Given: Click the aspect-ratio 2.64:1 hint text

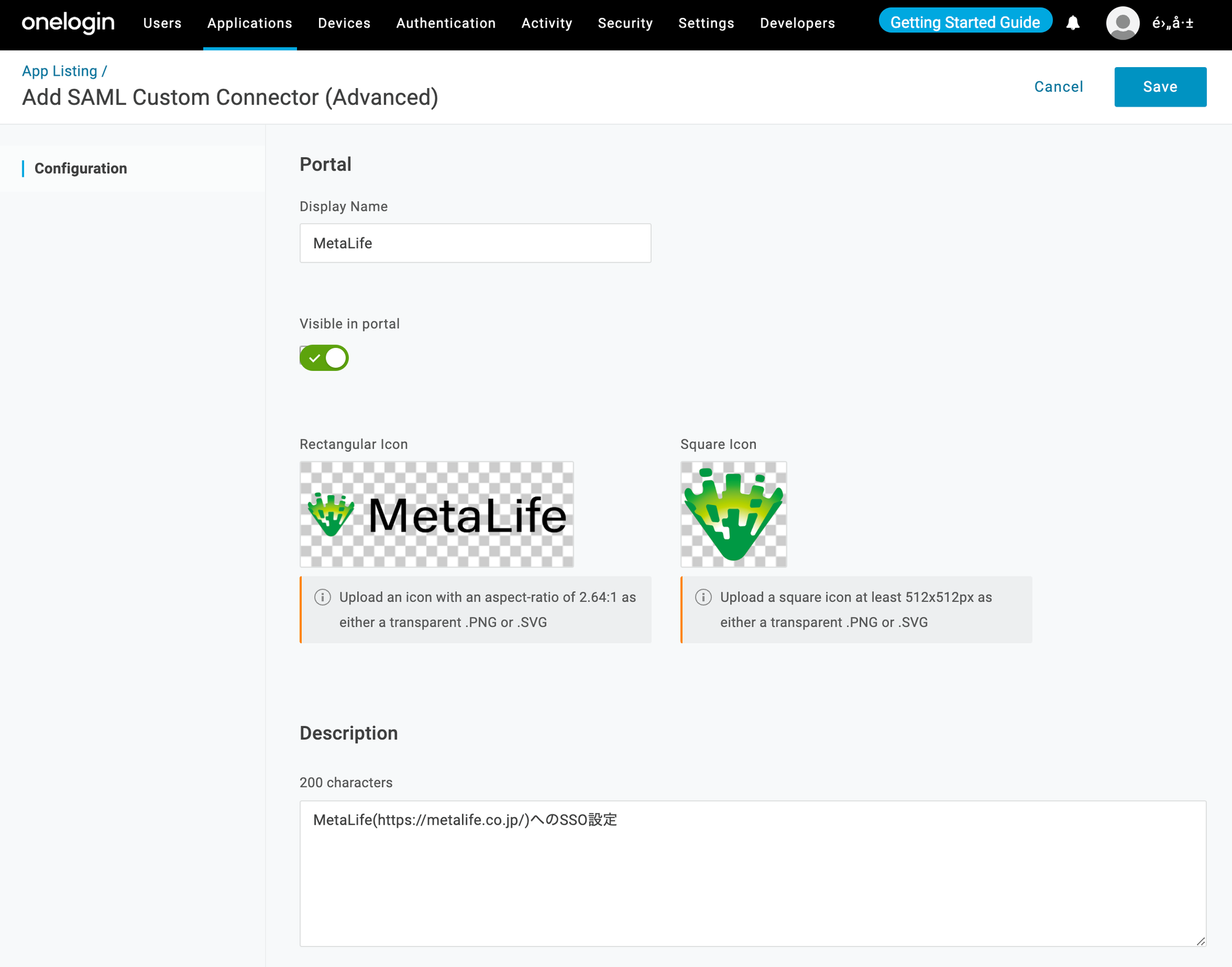Looking at the screenshot, I should click(x=487, y=610).
